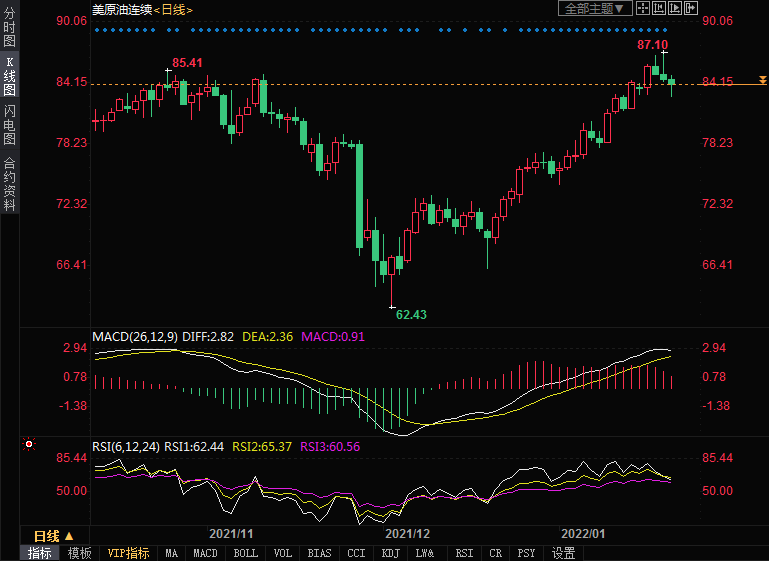The image size is (769, 561).
Task: Click the 设置 button in indicator bar
Action: [563, 553]
